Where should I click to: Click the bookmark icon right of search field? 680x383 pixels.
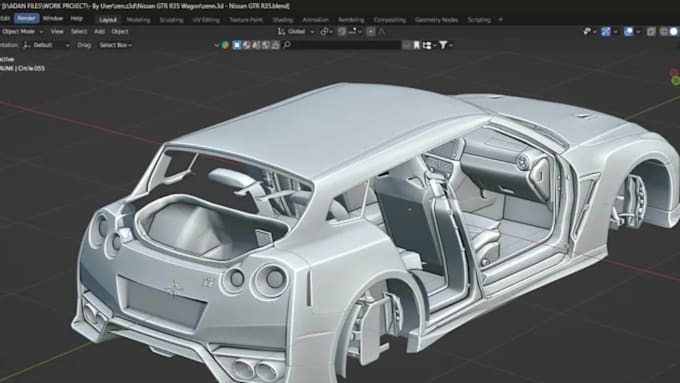(417, 45)
